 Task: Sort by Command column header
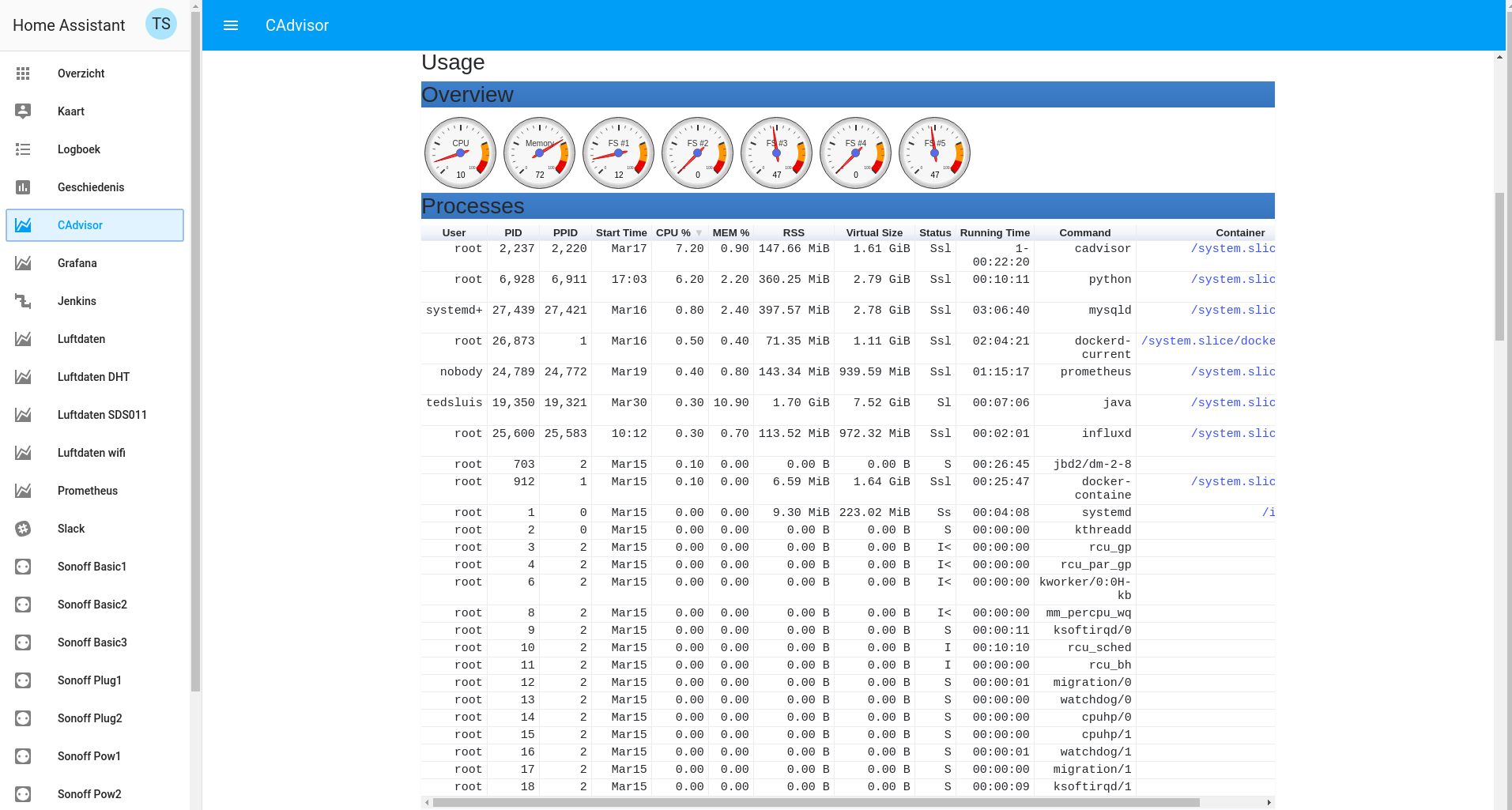point(1084,232)
